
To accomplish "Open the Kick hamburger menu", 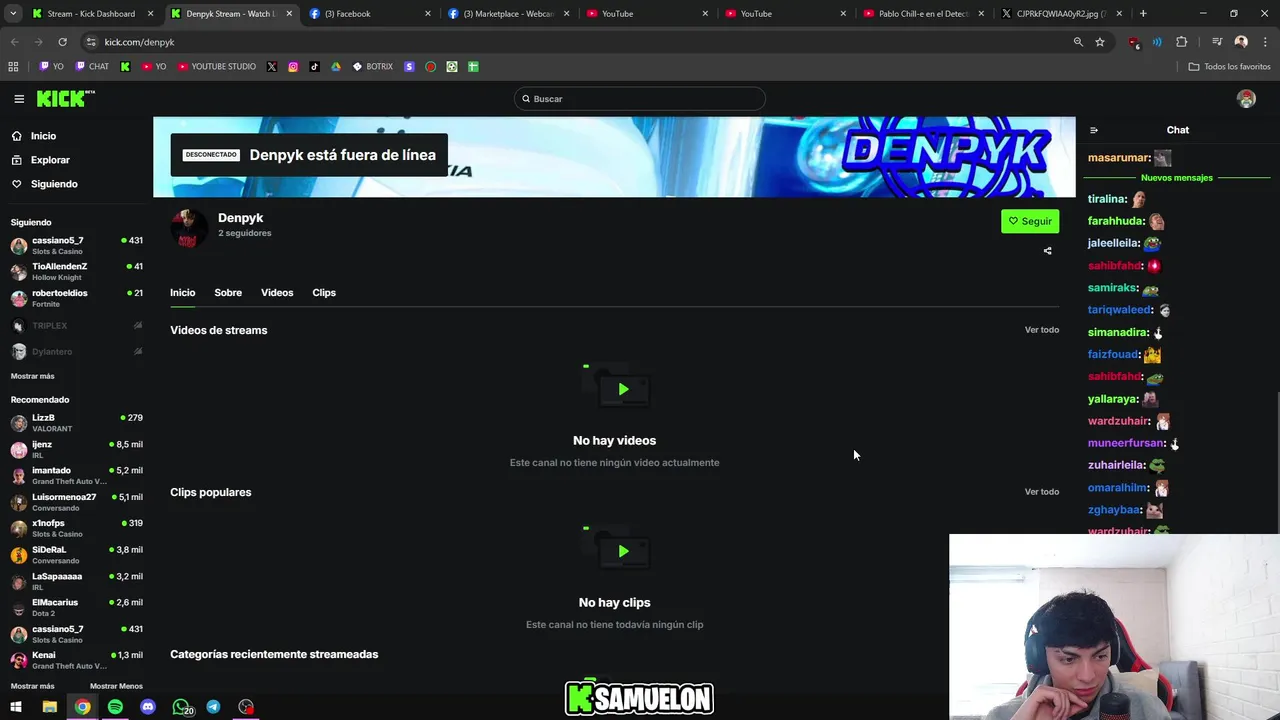I will coord(19,99).
